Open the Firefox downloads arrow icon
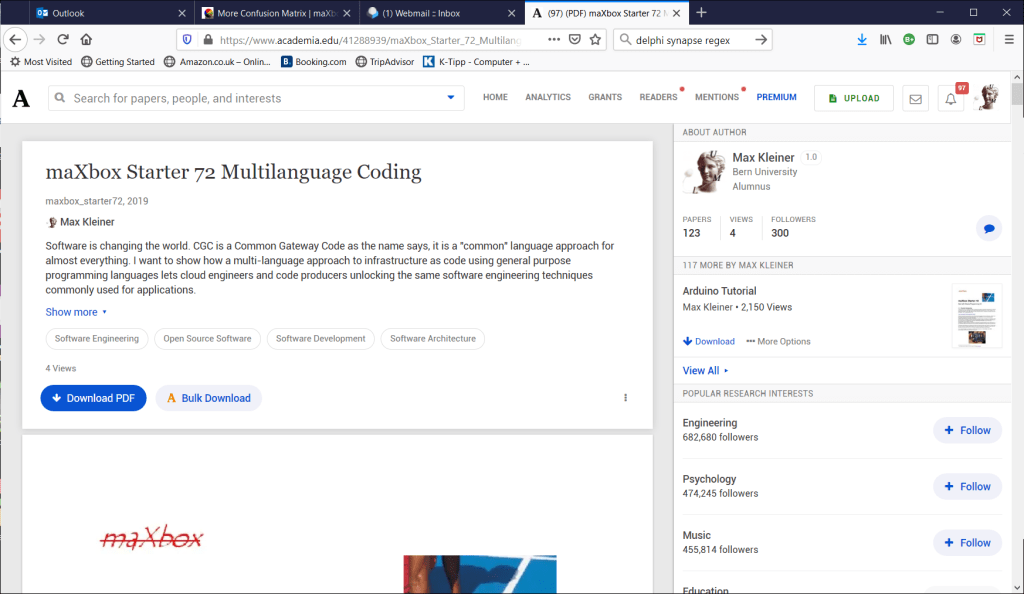The image size is (1024, 594). (862, 39)
